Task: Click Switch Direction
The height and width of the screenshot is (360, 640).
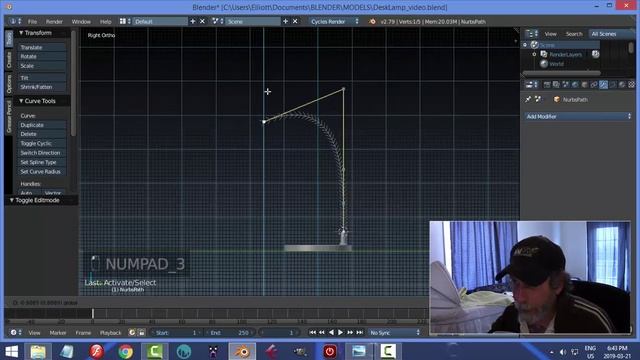Action: click(42, 153)
